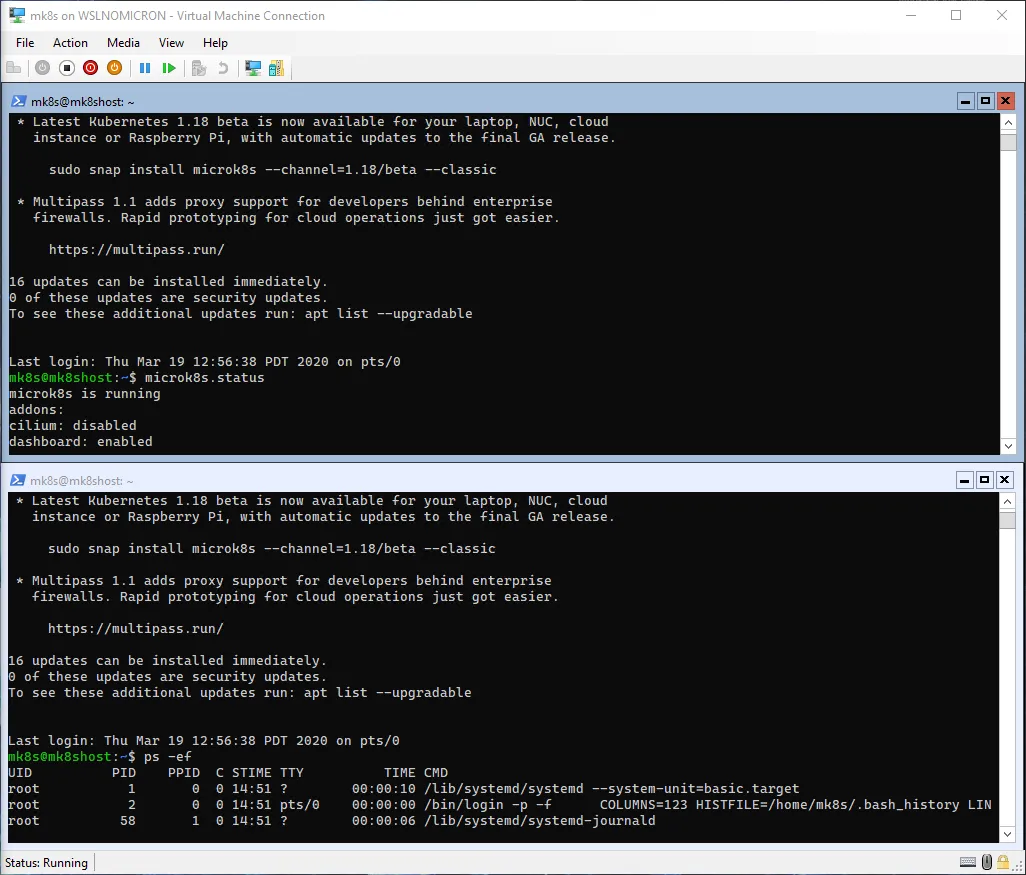This screenshot has width=1026, height=875.
Task: Click the keyboard icon in status bar
Action: click(968, 862)
